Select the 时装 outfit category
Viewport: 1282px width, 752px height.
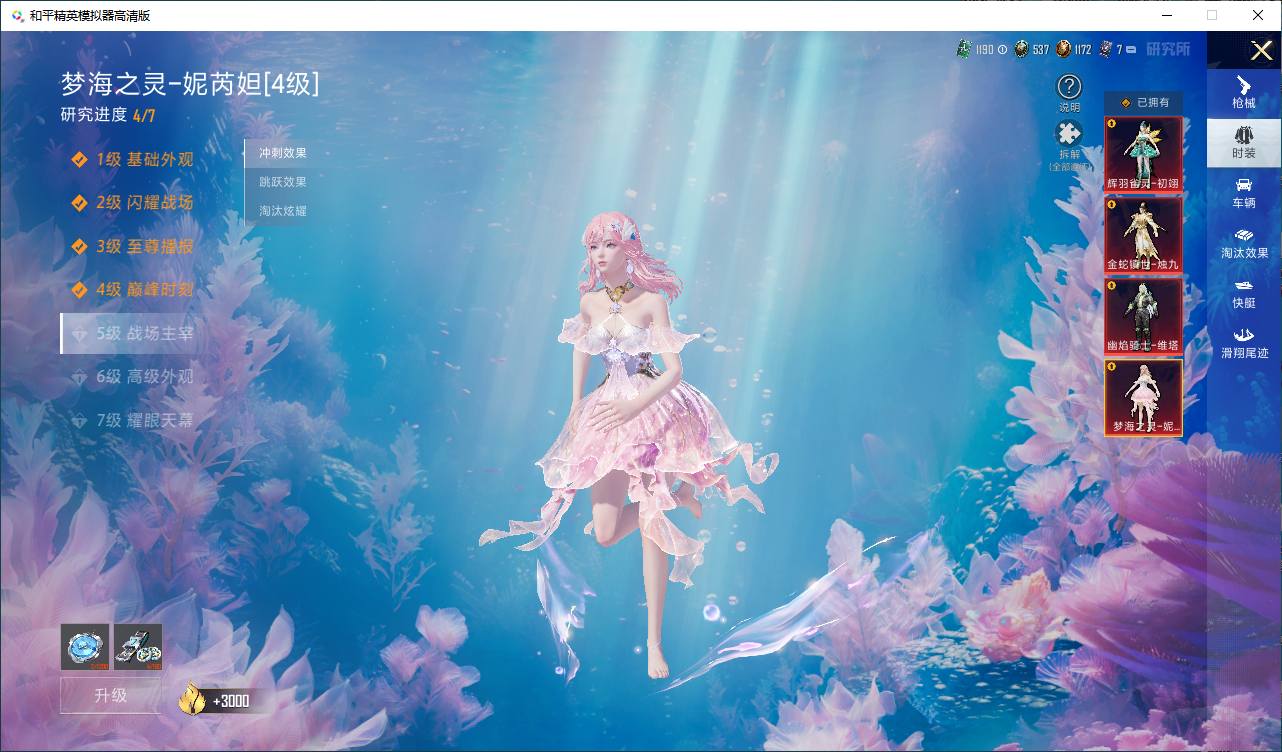click(1243, 143)
